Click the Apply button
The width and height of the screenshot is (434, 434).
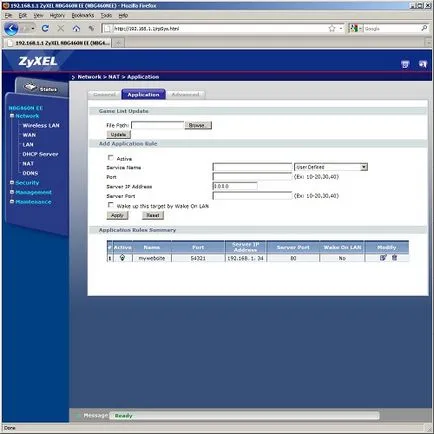[x=117, y=215]
